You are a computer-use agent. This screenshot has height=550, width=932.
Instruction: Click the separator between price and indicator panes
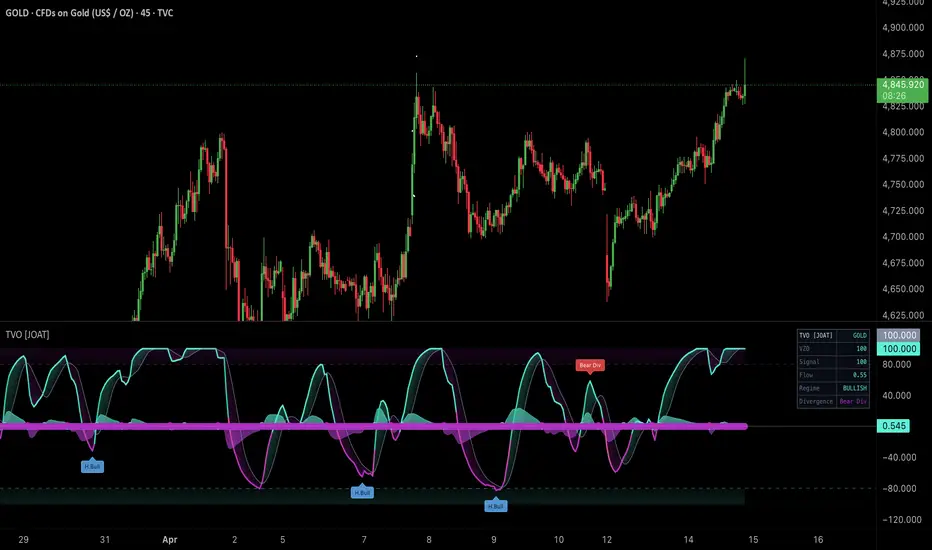(x=437, y=322)
